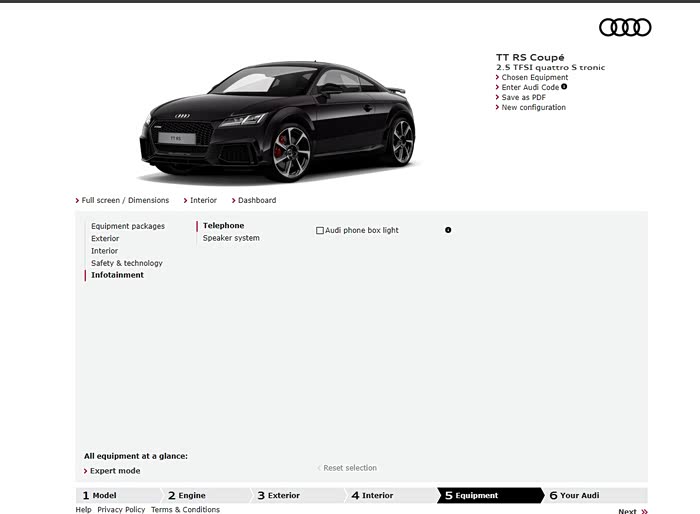The width and height of the screenshot is (700, 514).
Task: Click info icon beside Enter Audi Code
Action: (x=564, y=87)
